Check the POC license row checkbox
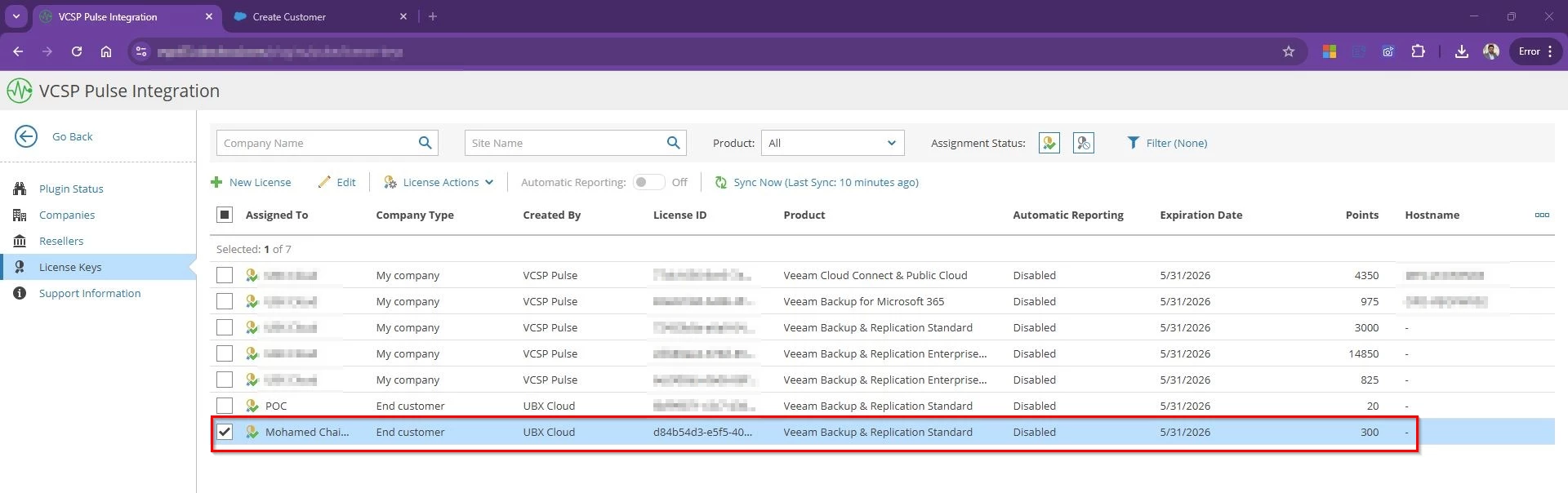Screen dimensions: 1568x493 click(225, 406)
